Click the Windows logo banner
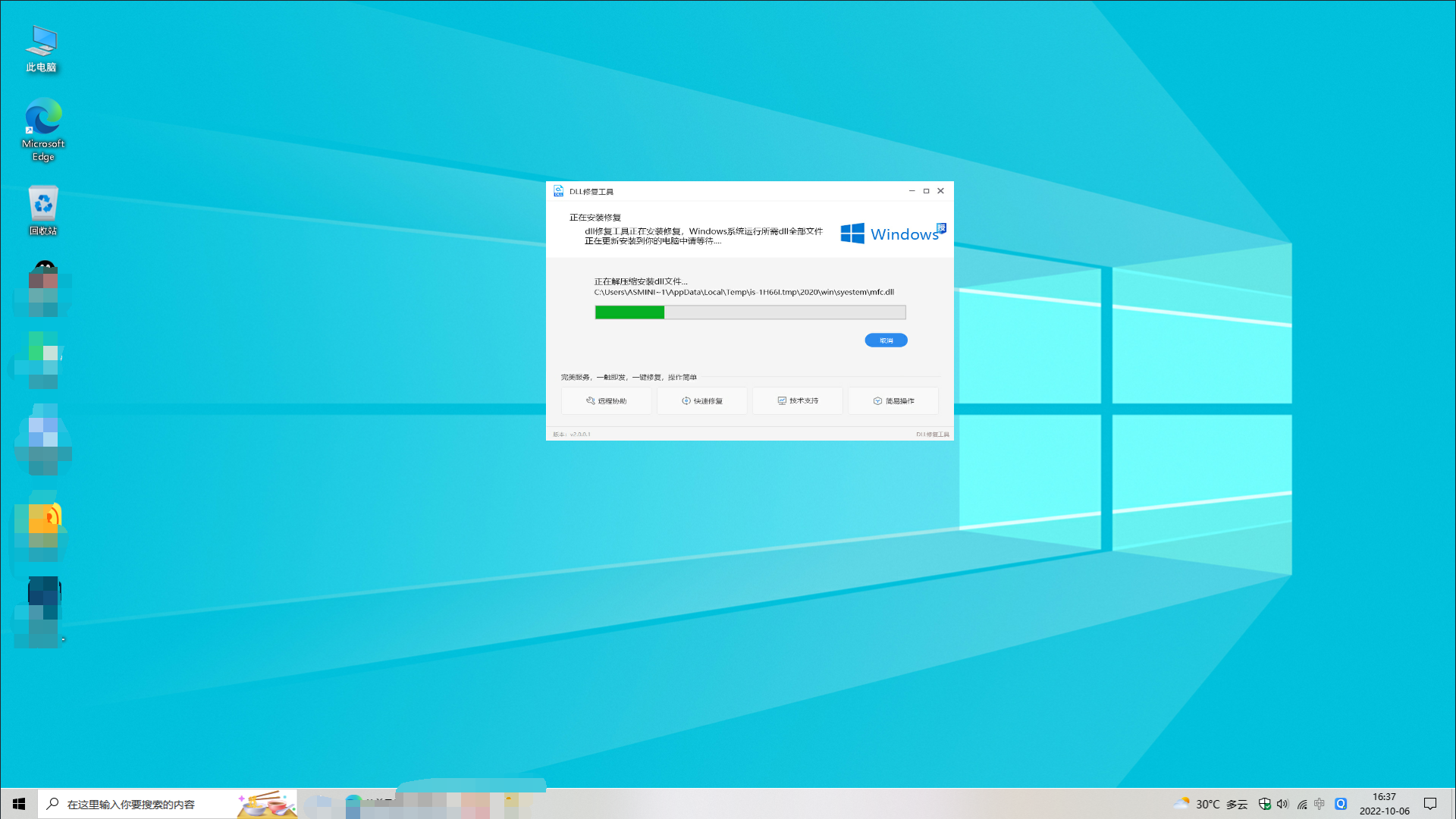1456x819 pixels. tap(892, 234)
